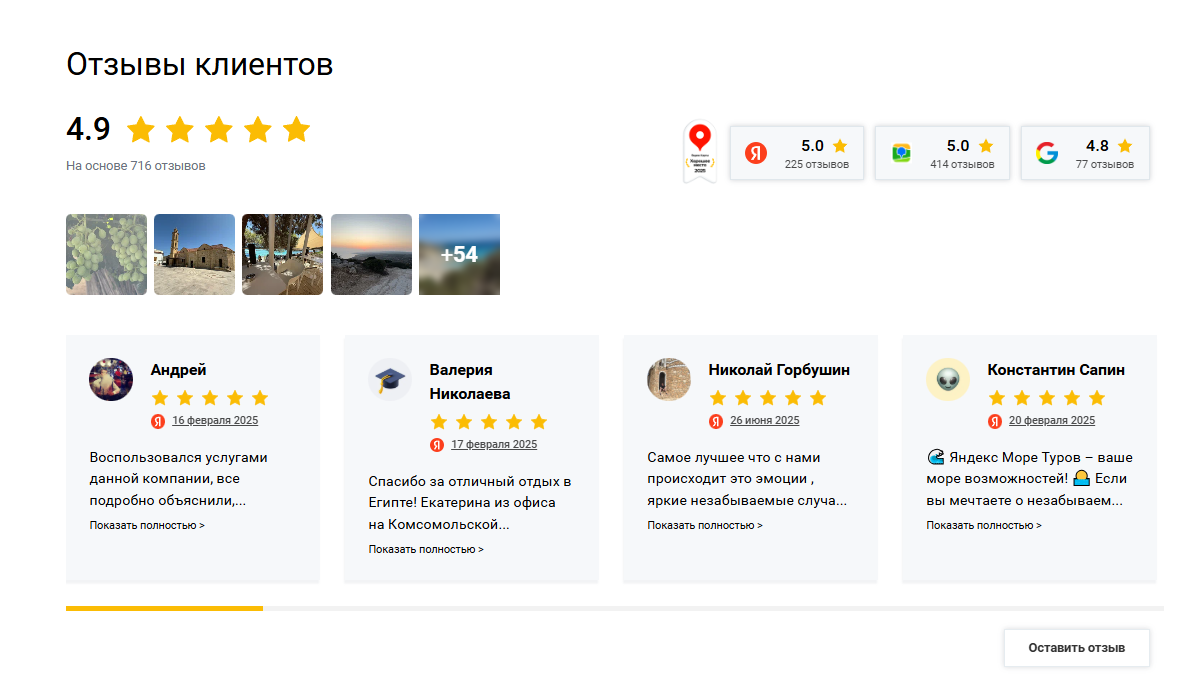Click Yandex icon beside 26 июня 2025

[x=716, y=421]
